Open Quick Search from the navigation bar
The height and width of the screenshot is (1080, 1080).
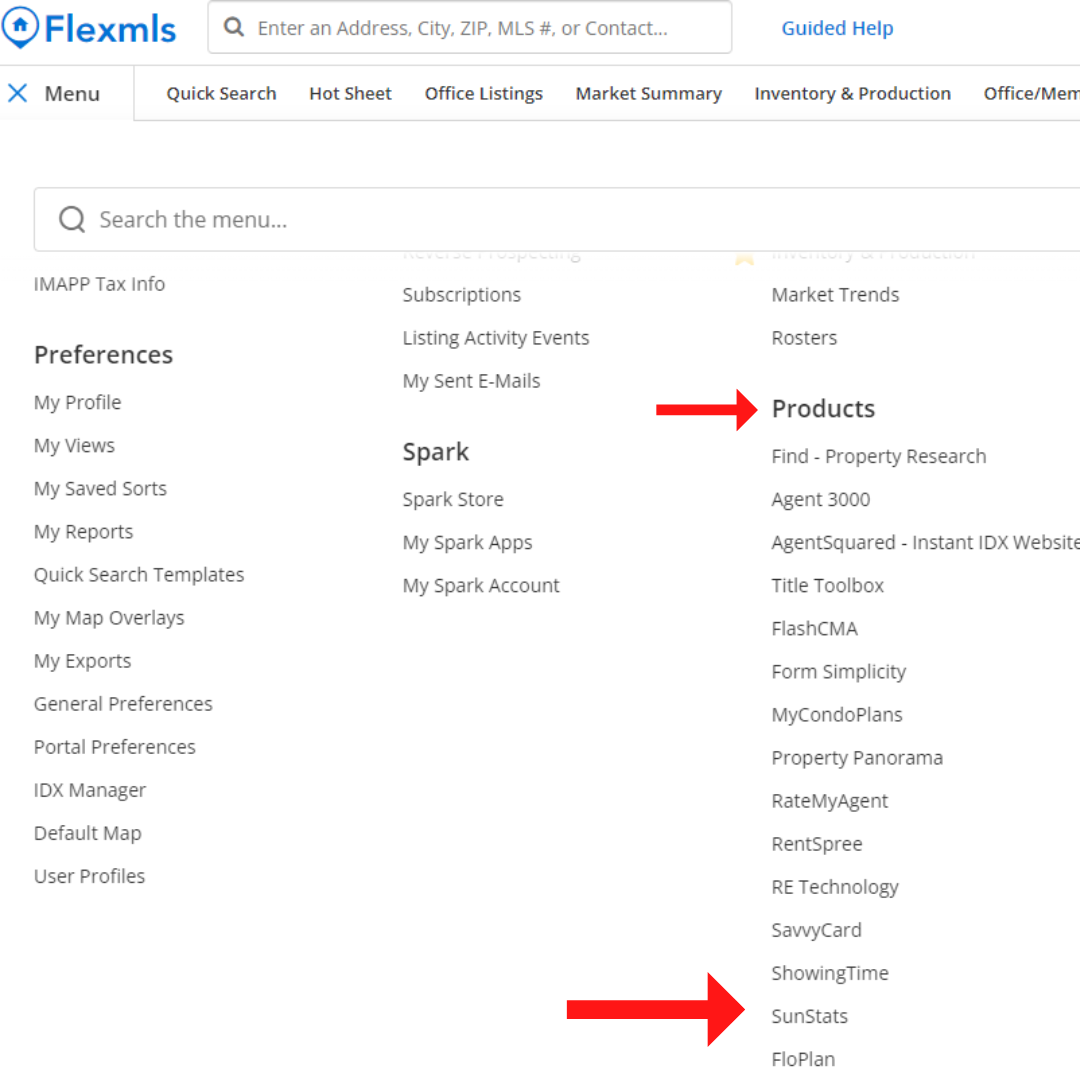click(221, 93)
